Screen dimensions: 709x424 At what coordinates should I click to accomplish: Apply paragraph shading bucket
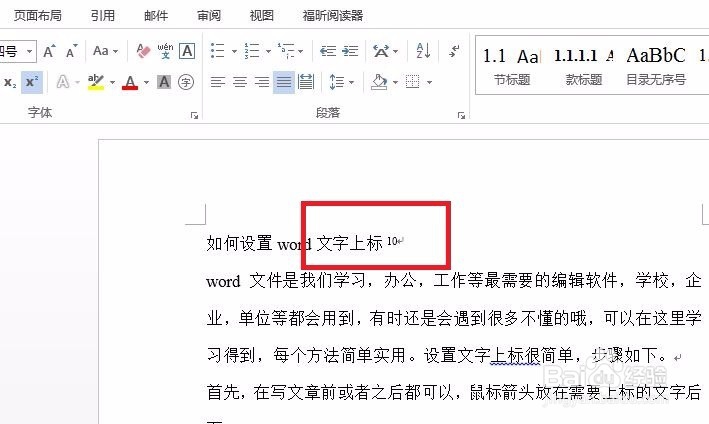pos(379,82)
